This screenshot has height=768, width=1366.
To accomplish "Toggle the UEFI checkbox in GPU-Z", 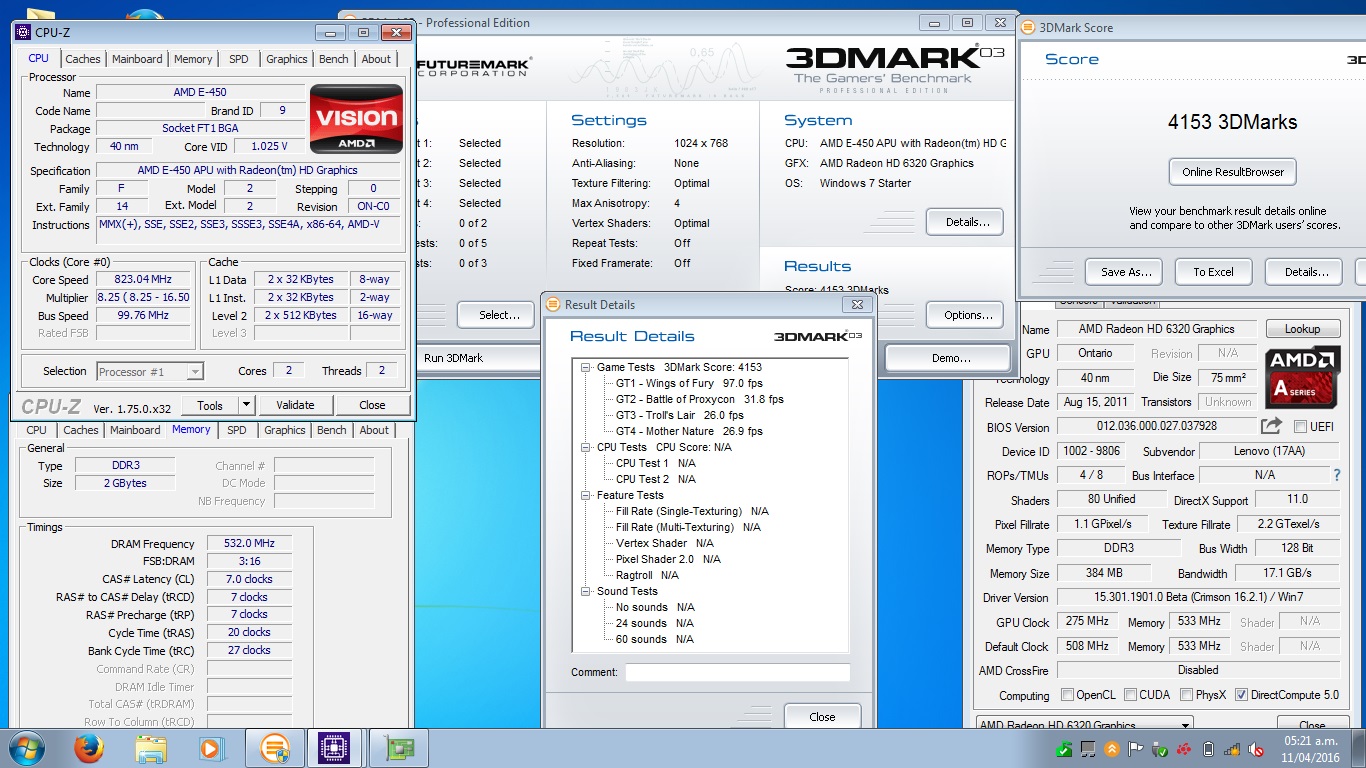I will tap(1300, 427).
